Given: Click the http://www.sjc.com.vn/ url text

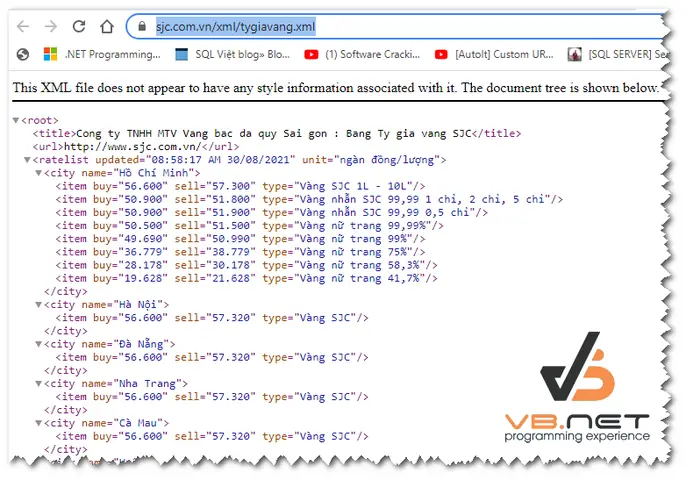Looking at the screenshot, I should [133, 147].
